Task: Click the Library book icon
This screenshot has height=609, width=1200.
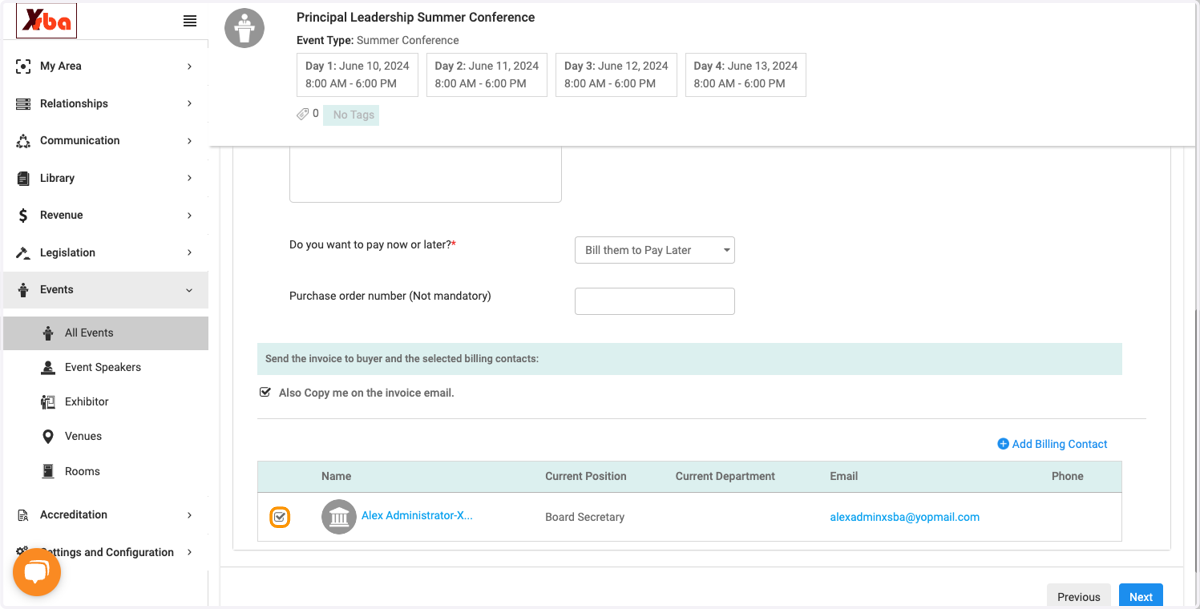Action: point(23,178)
